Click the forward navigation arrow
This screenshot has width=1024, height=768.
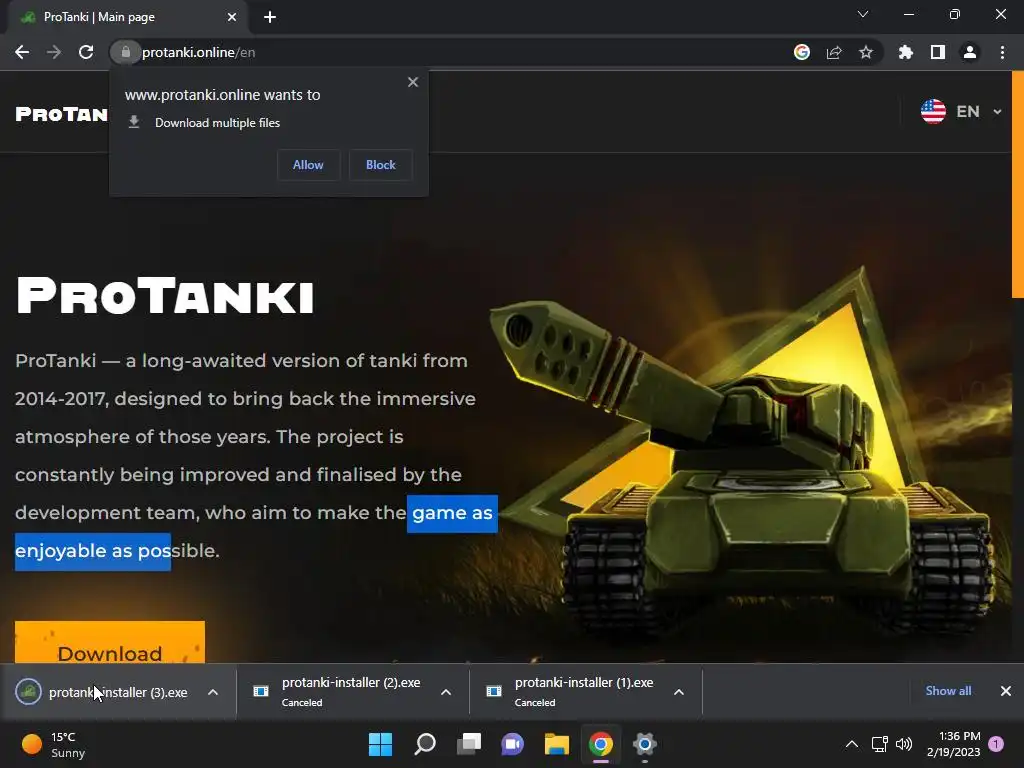click(54, 52)
